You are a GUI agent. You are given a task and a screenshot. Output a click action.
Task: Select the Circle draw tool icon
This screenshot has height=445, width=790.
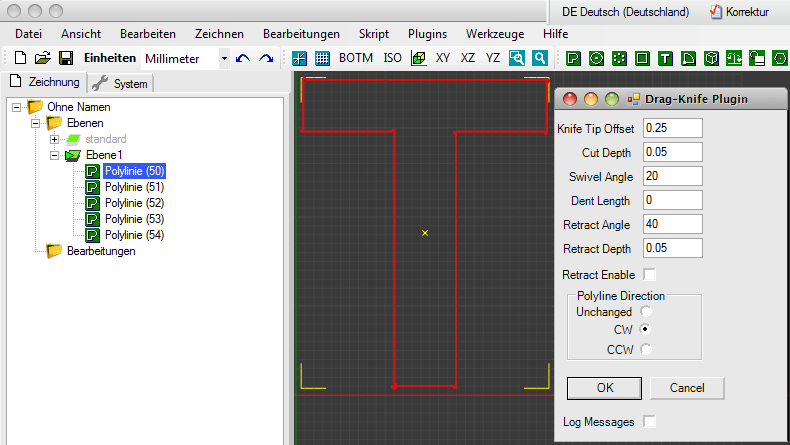pyautogui.click(x=597, y=58)
